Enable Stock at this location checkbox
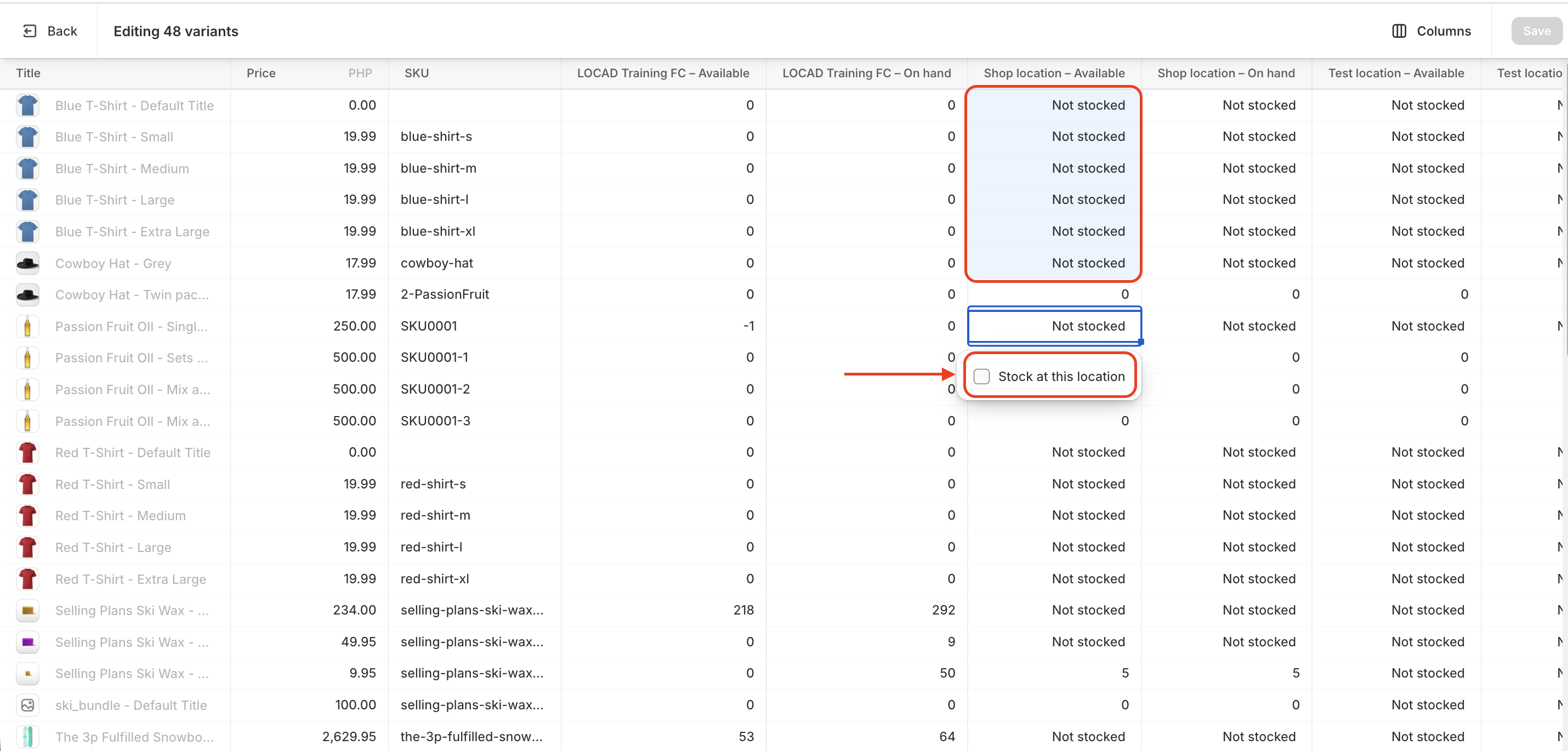1568x751 pixels. click(x=981, y=377)
